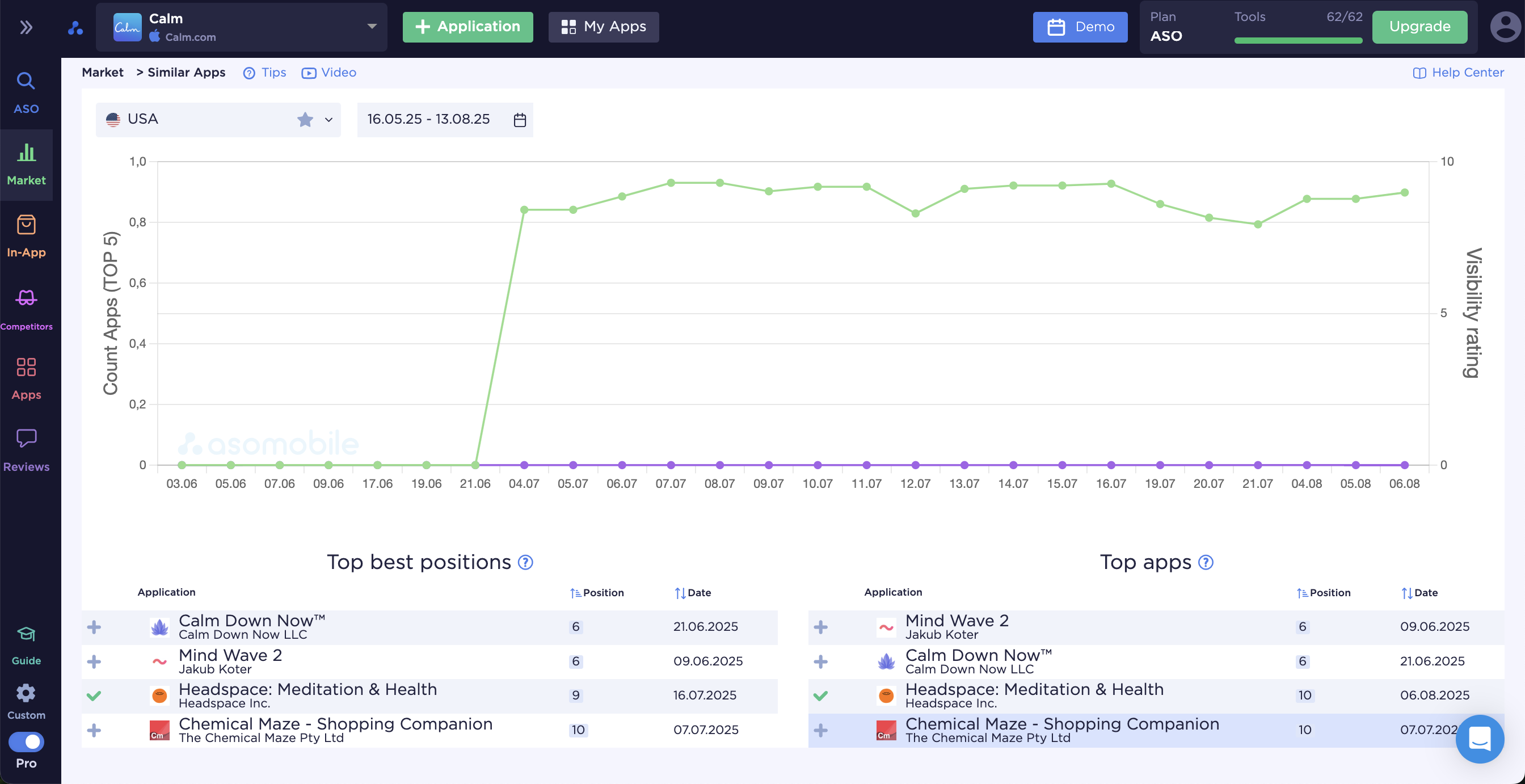
Task: Sort Top best positions by Date
Action: tap(693, 593)
